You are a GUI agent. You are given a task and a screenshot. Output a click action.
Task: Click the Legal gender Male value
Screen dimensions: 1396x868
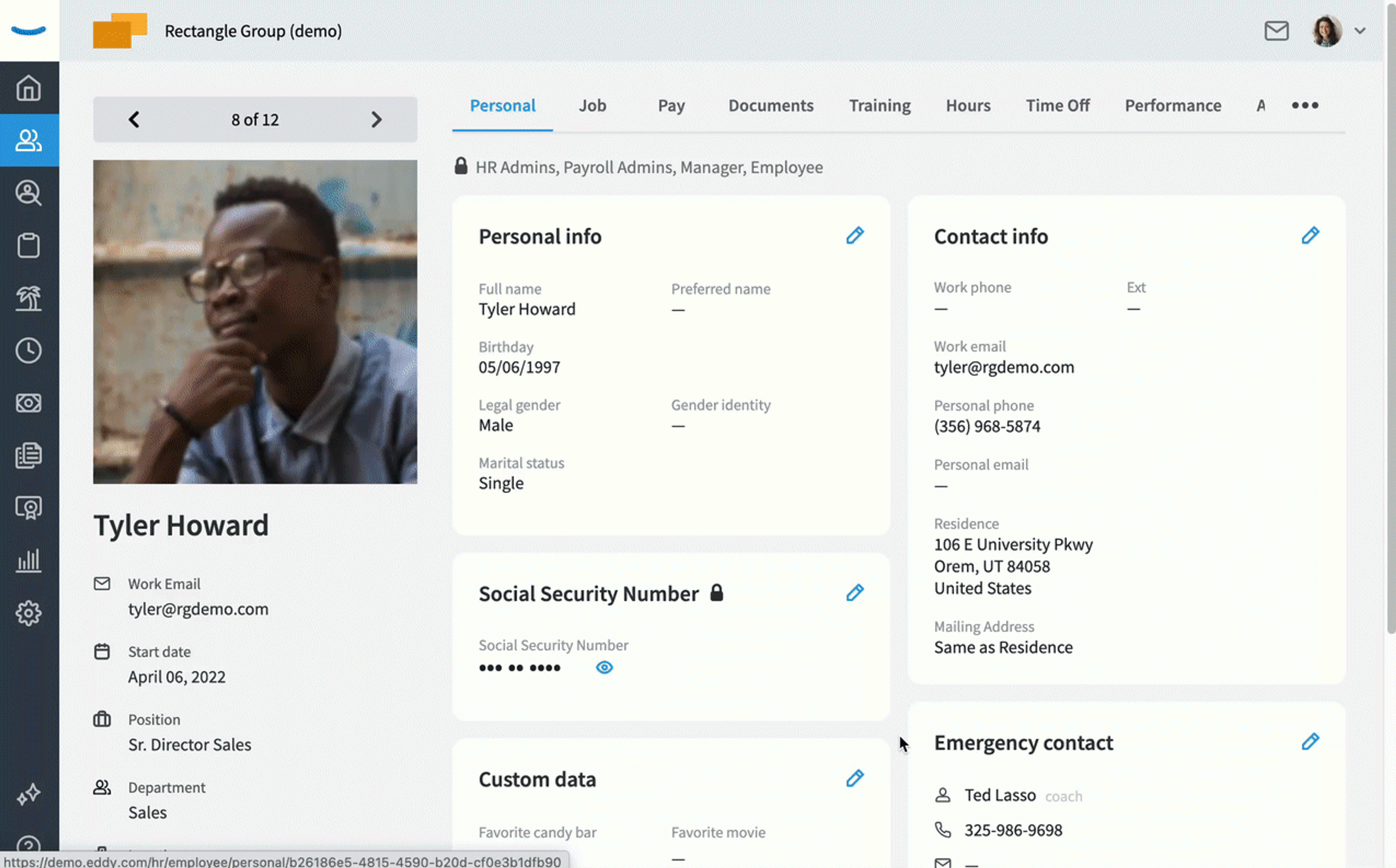click(496, 425)
